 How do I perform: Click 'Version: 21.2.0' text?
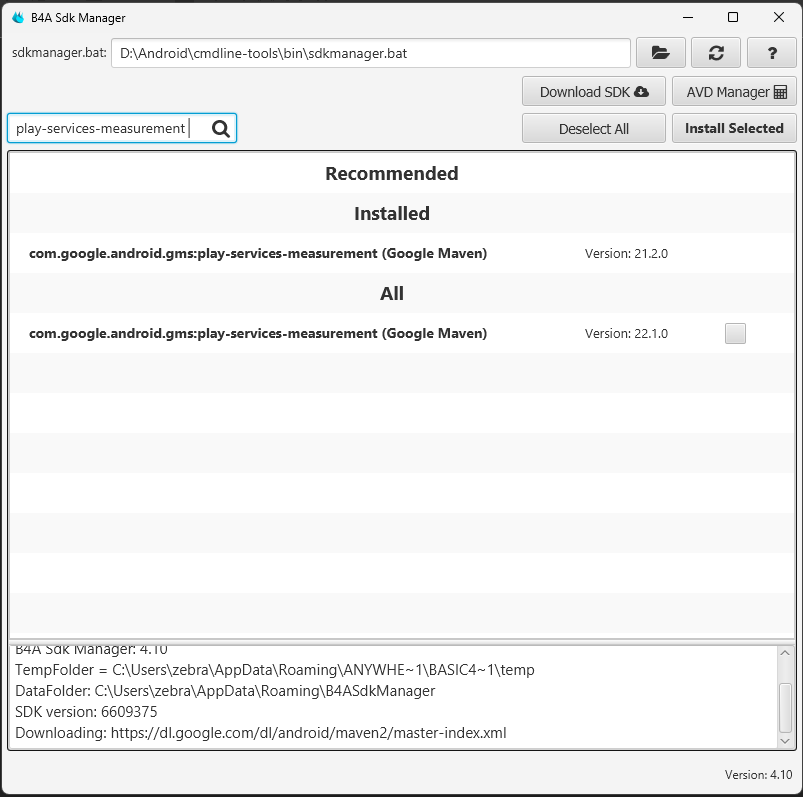click(626, 254)
